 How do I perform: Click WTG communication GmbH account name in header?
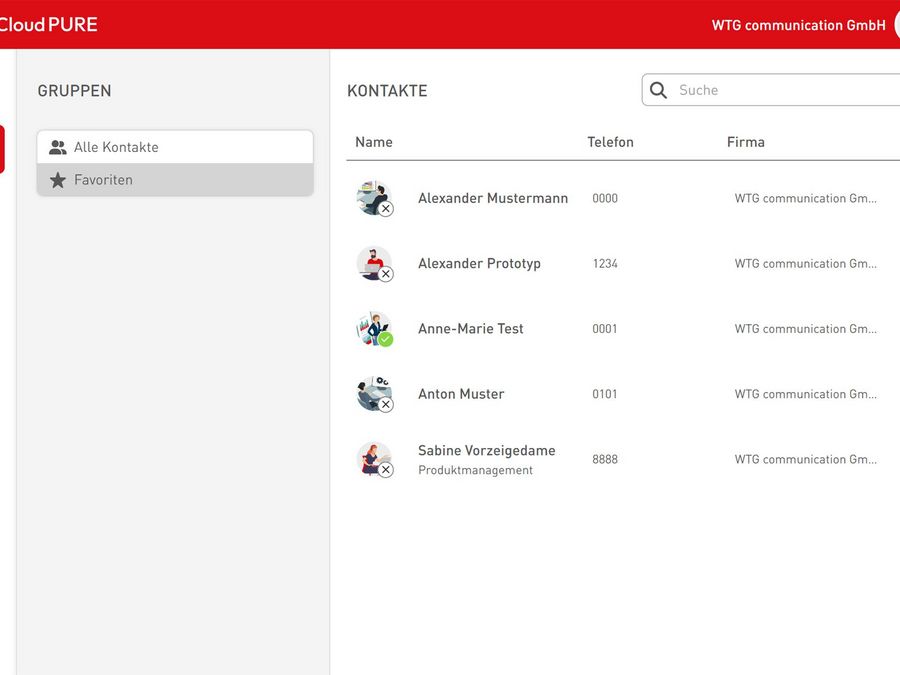[798, 25]
